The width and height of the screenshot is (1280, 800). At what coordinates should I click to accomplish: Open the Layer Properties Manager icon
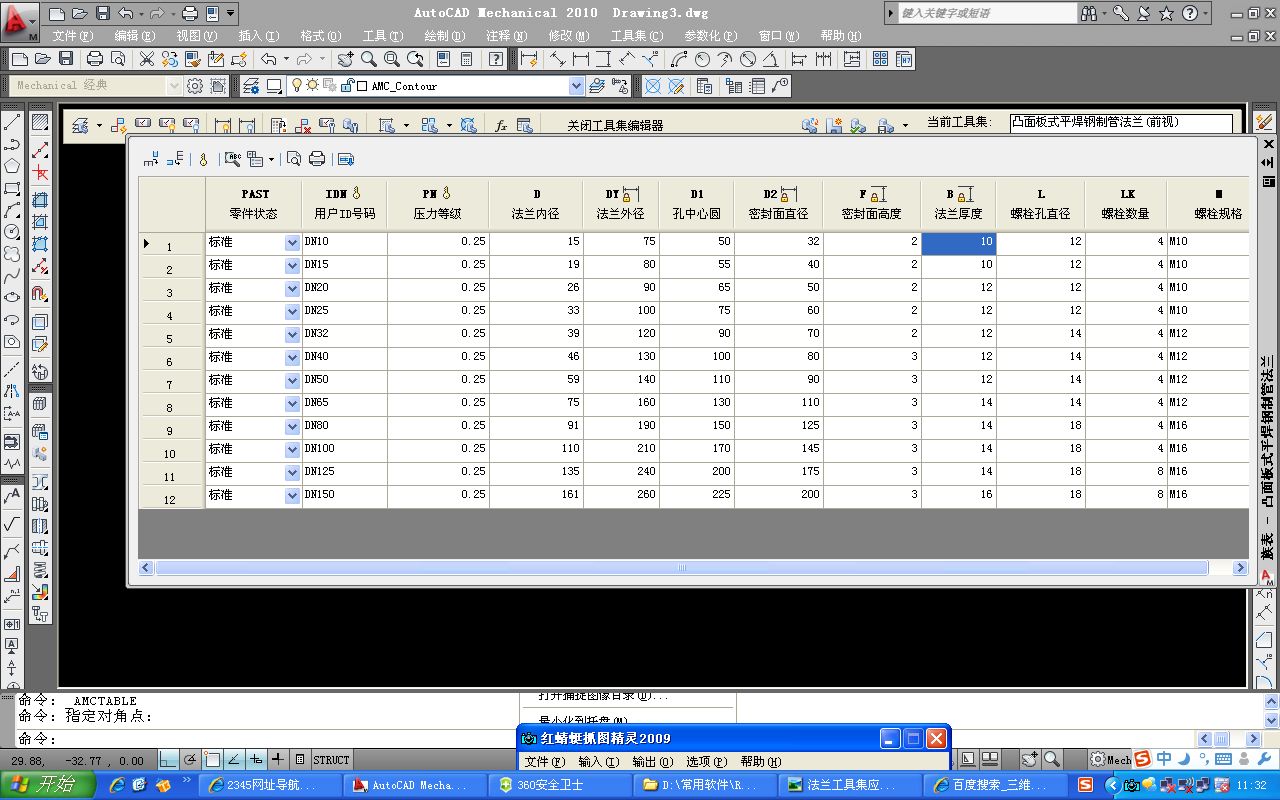pos(251,86)
